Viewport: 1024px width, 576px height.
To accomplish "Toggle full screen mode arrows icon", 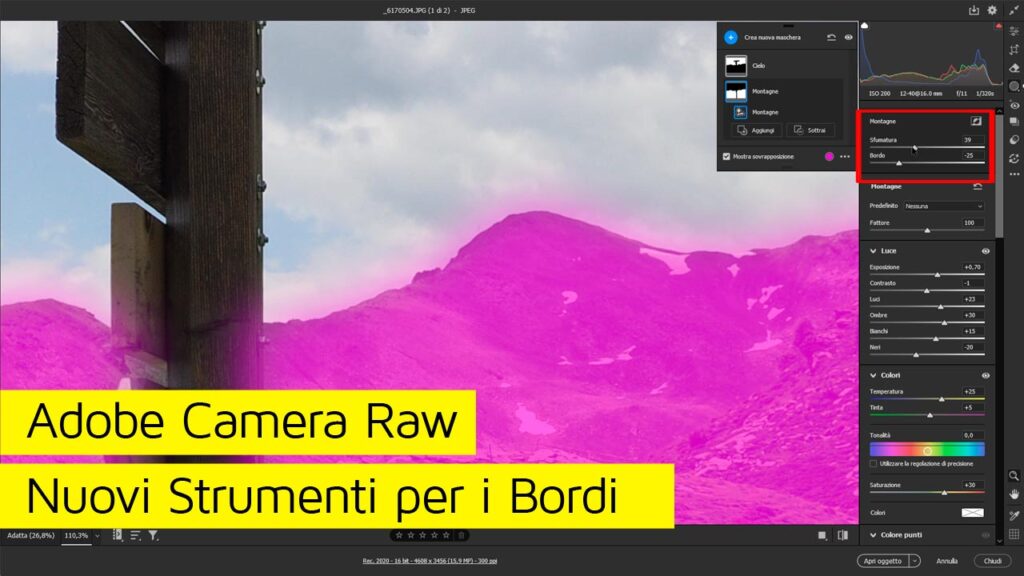I will [x=1014, y=10].
